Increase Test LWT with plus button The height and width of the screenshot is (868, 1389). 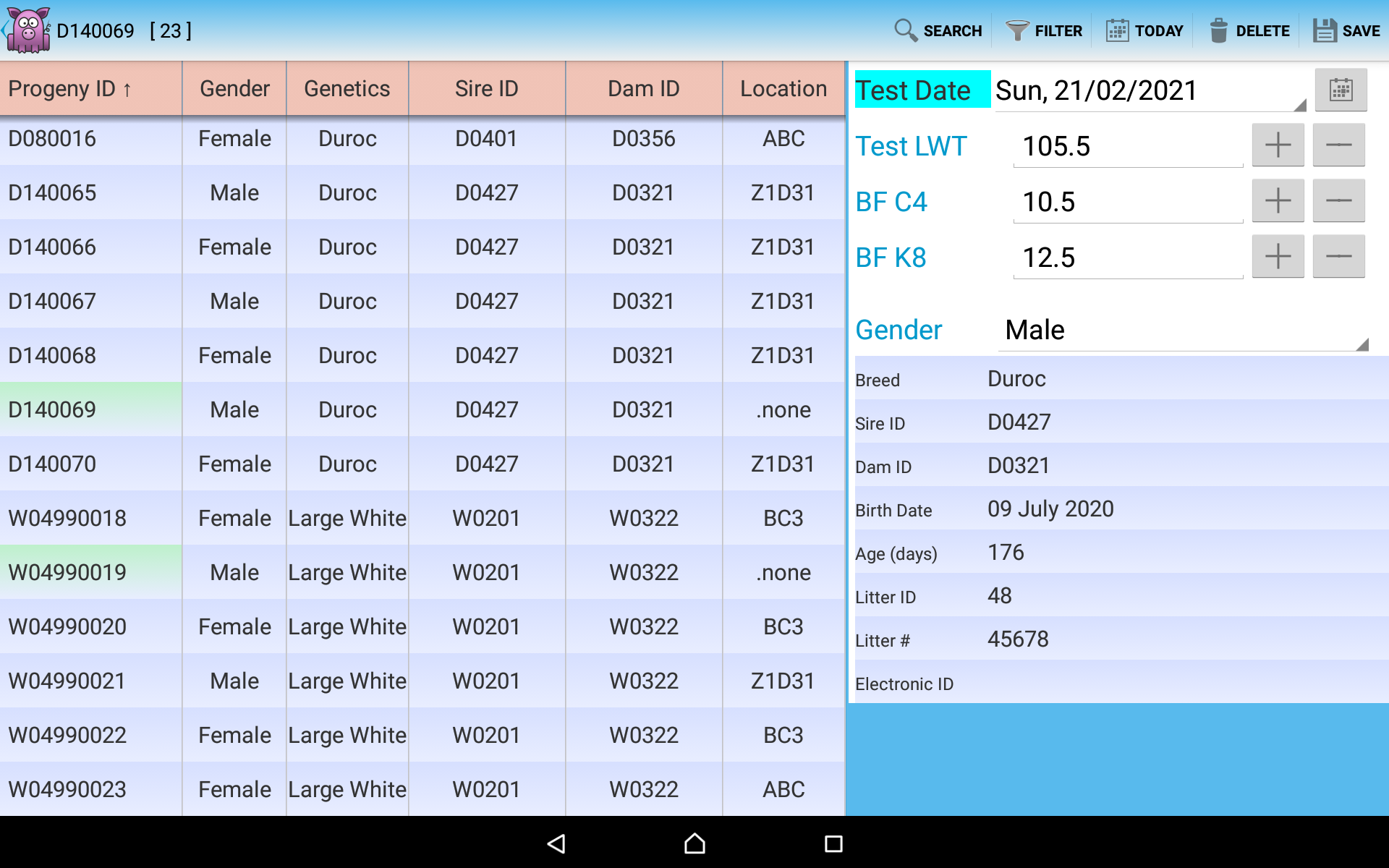pyautogui.click(x=1278, y=145)
